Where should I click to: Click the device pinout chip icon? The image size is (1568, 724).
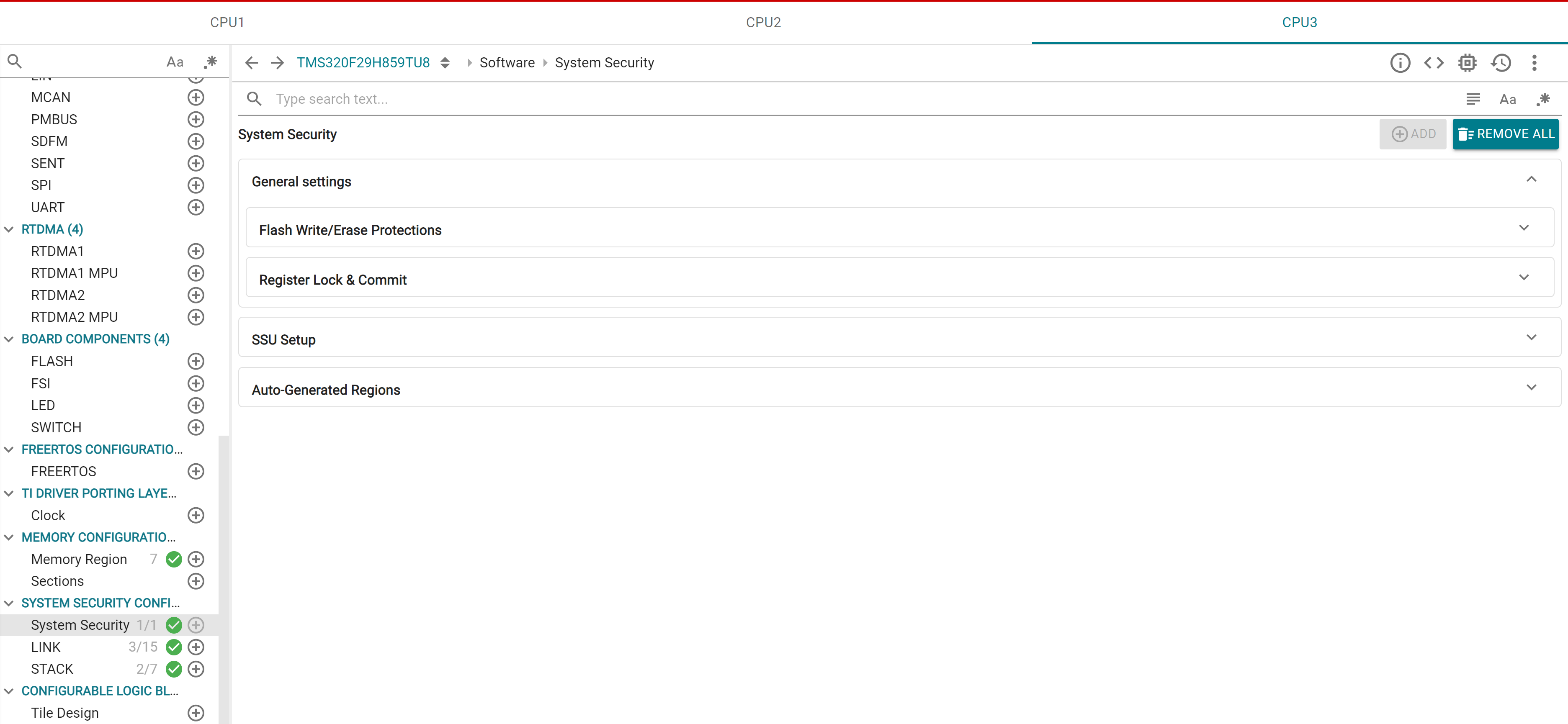pyautogui.click(x=1467, y=62)
